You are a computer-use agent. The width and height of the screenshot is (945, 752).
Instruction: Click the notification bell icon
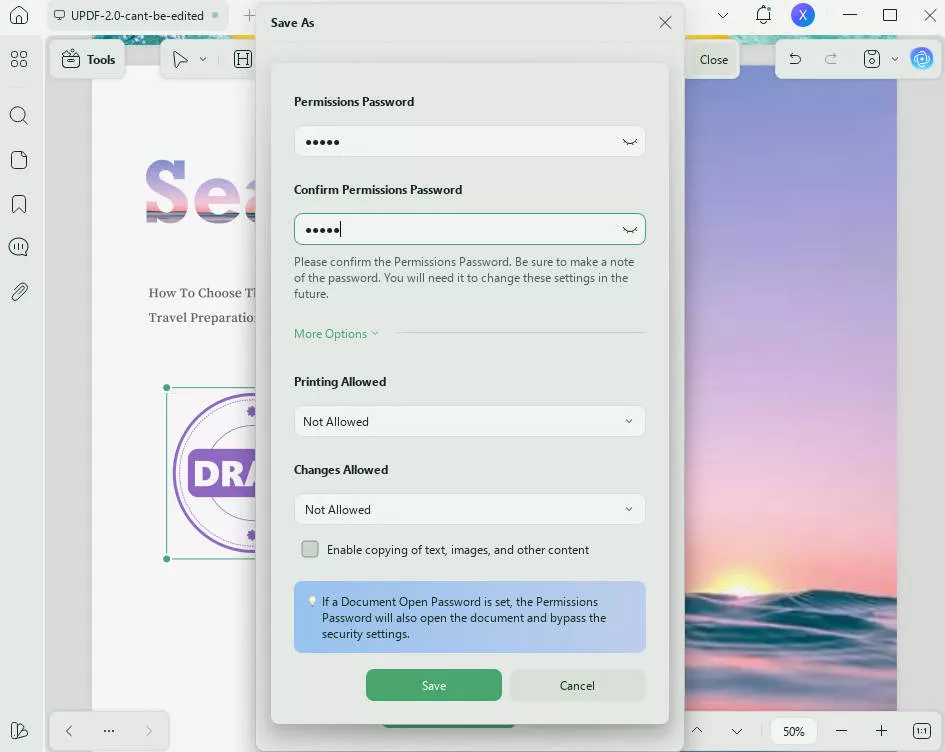[763, 15]
